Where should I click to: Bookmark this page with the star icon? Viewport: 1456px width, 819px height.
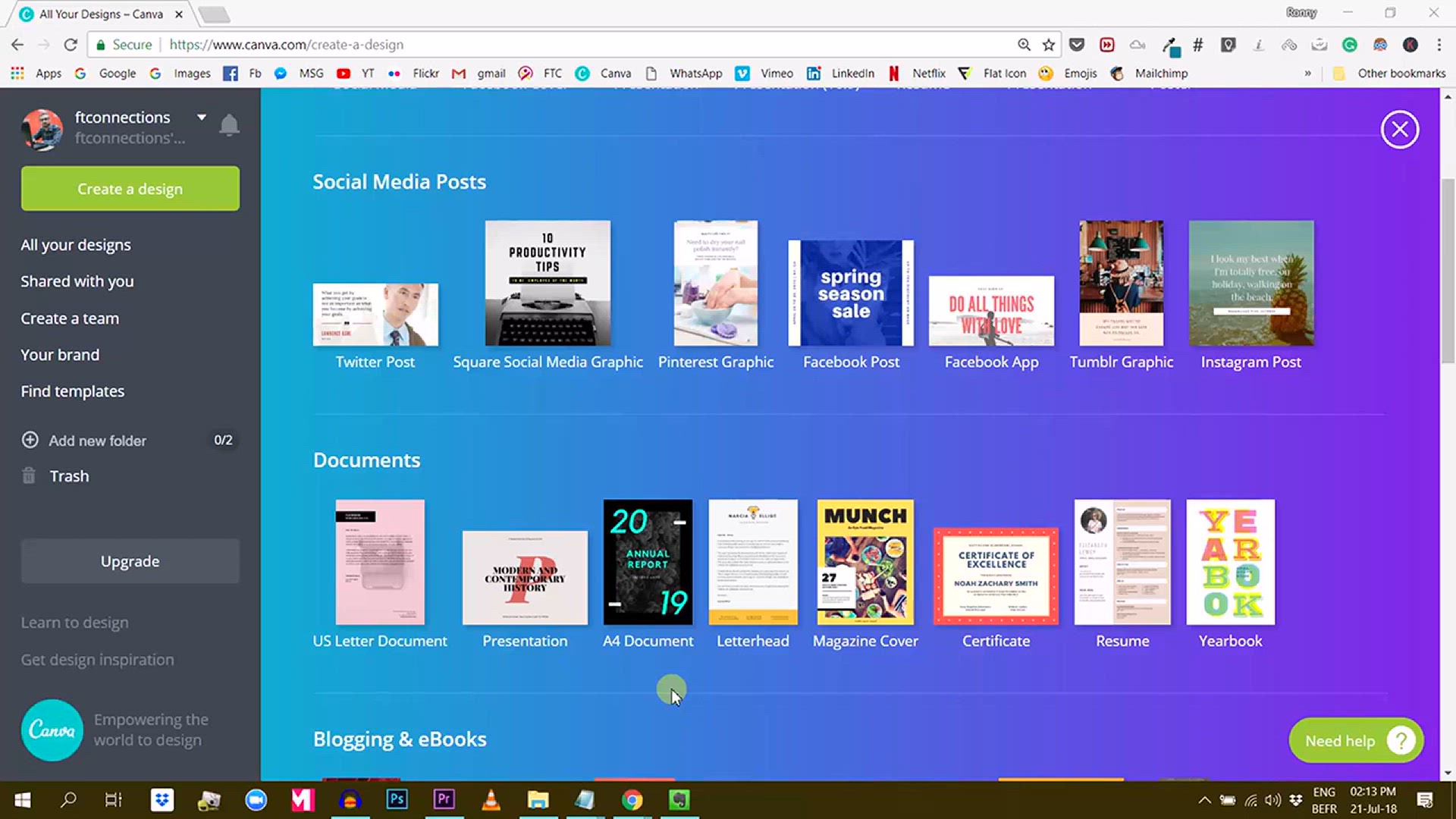pos(1049,45)
